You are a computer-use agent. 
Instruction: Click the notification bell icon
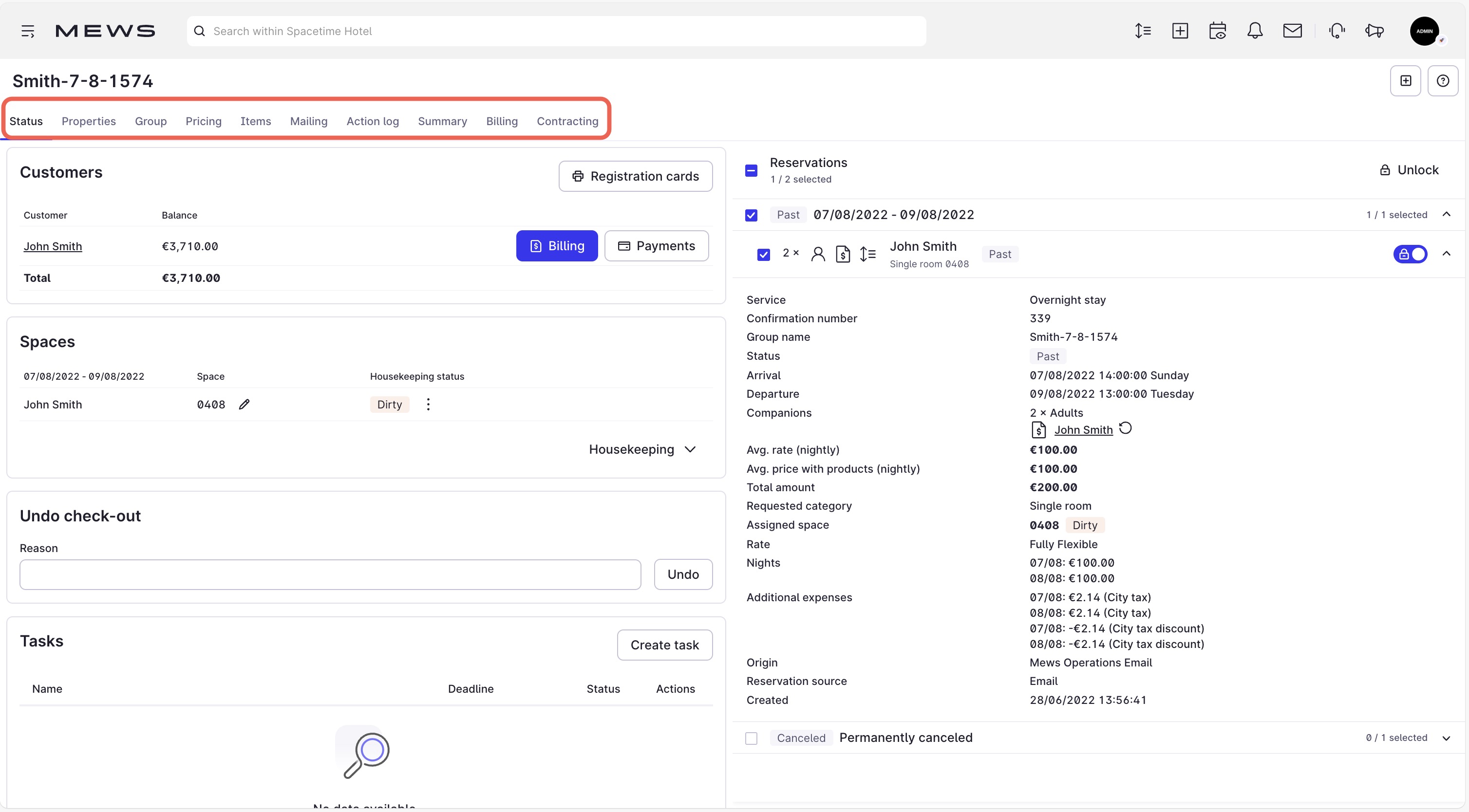[1256, 31]
